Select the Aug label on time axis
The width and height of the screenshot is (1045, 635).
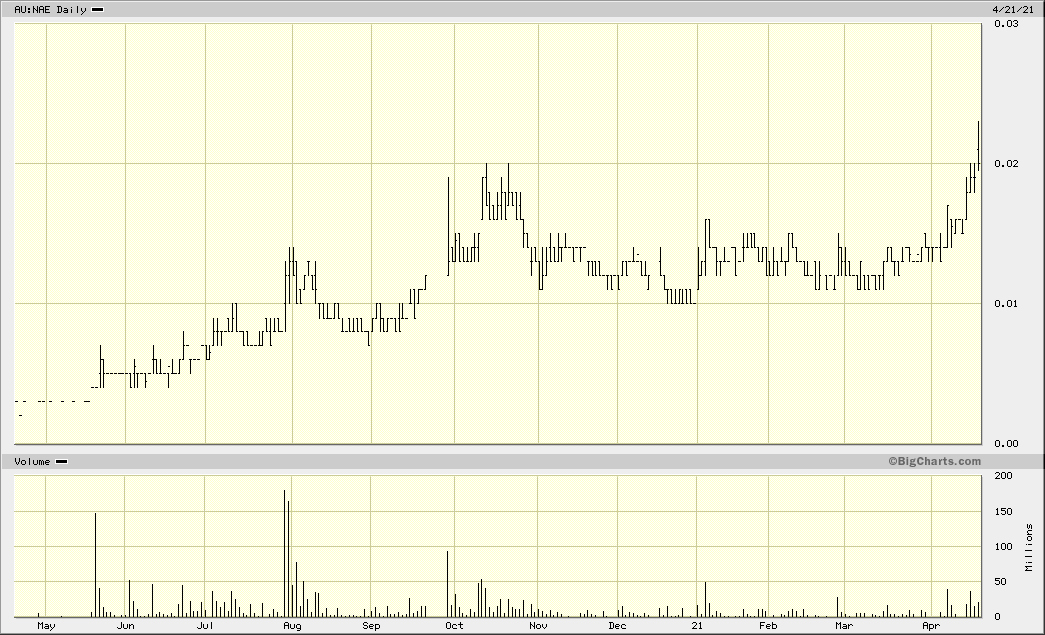pos(292,626)
